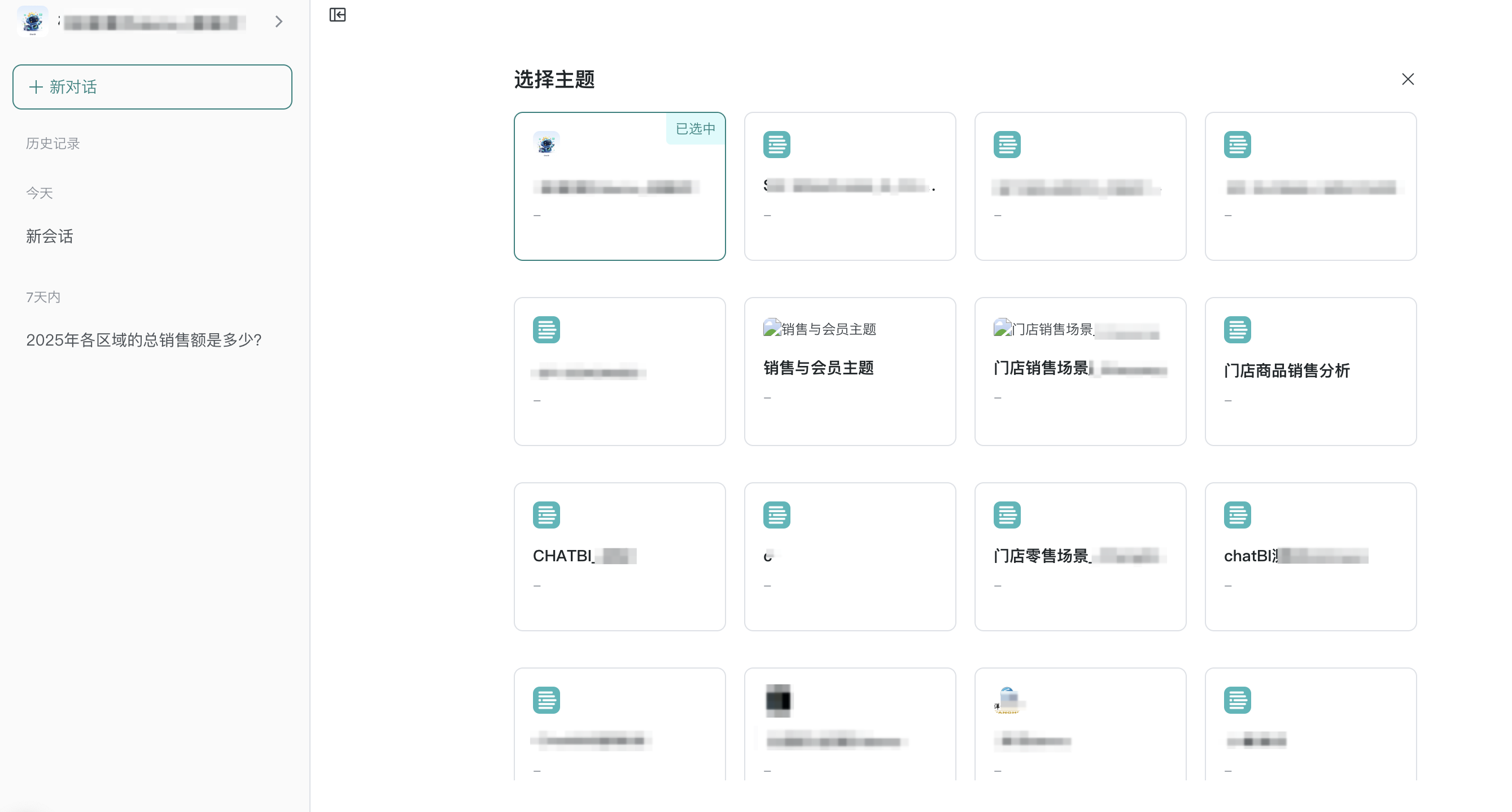Collapse the sidebar using the panel collapse icon
Viewport: 1512px width, 812px height.
click(338, 15)
